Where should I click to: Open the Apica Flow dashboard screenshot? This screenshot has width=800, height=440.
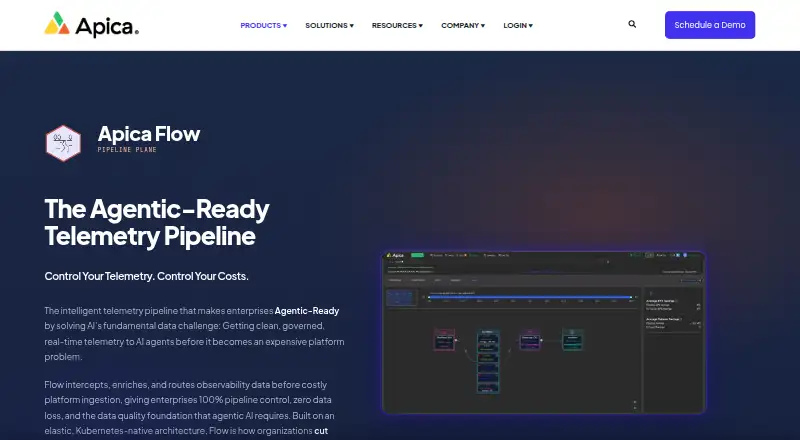[544, 332]
